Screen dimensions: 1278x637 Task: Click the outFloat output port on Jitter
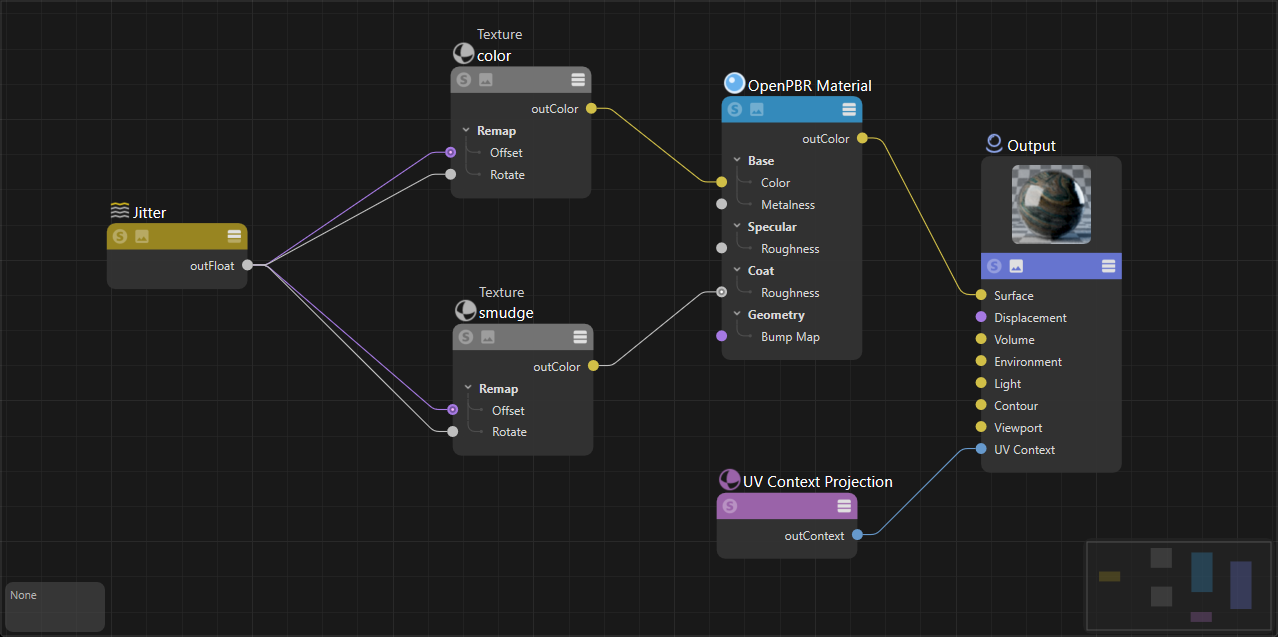[x=247, y=266]
